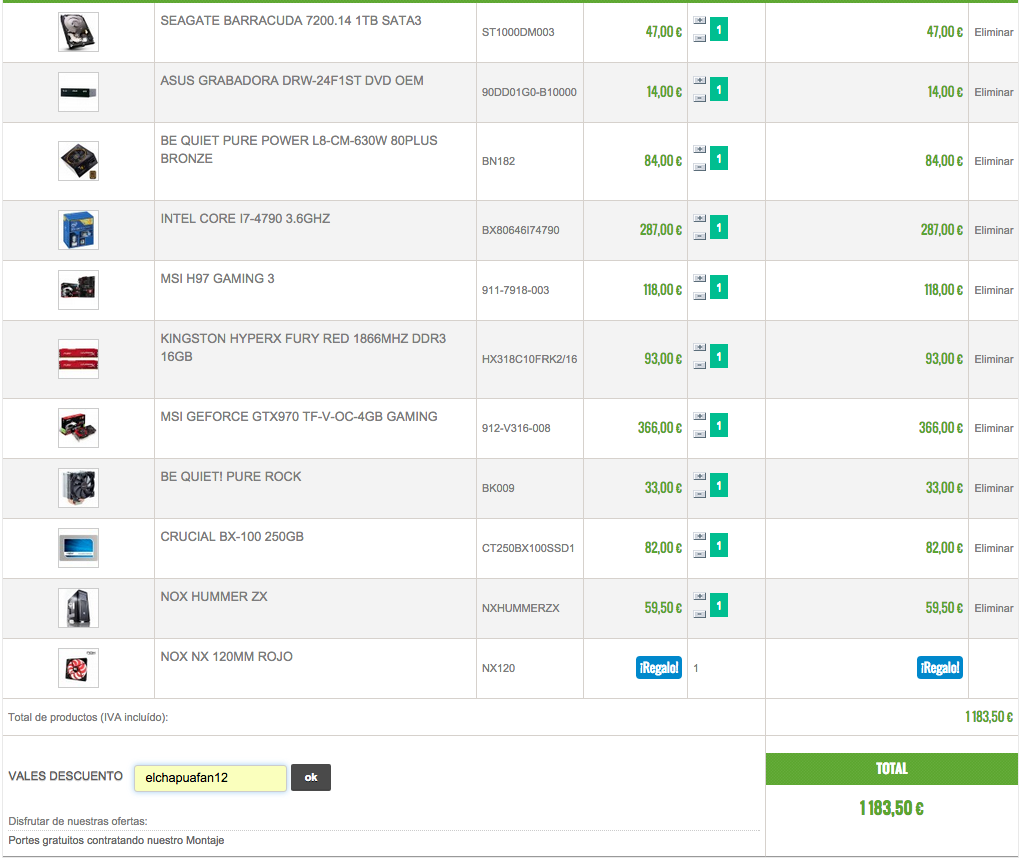Click ¡Regalo! badge in the unit price column
The width and height of the screenshot is (1023, 859).
[x=659, y=668]
